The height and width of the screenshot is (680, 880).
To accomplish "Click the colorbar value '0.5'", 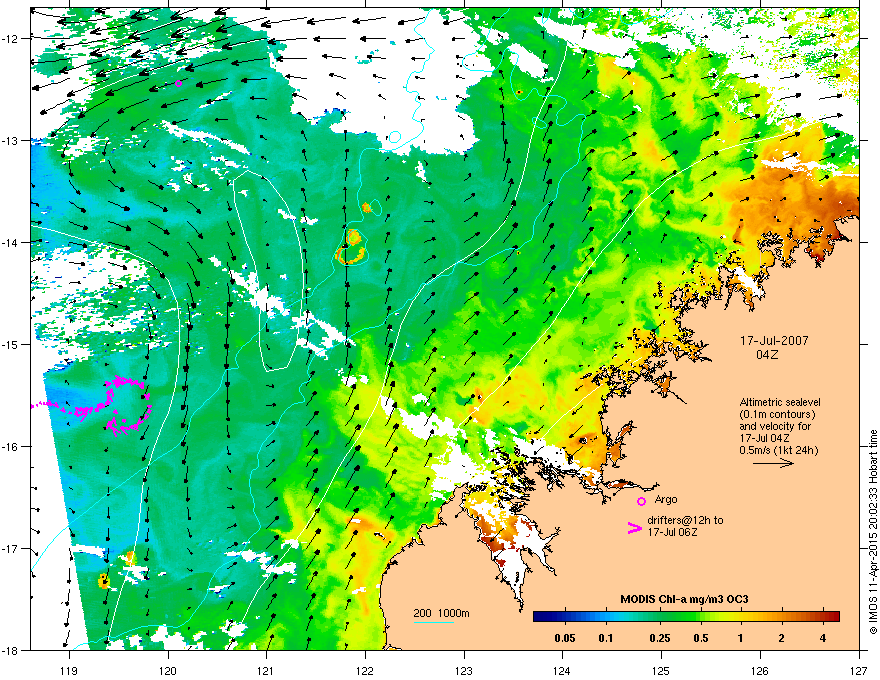I will coord(701,638).
